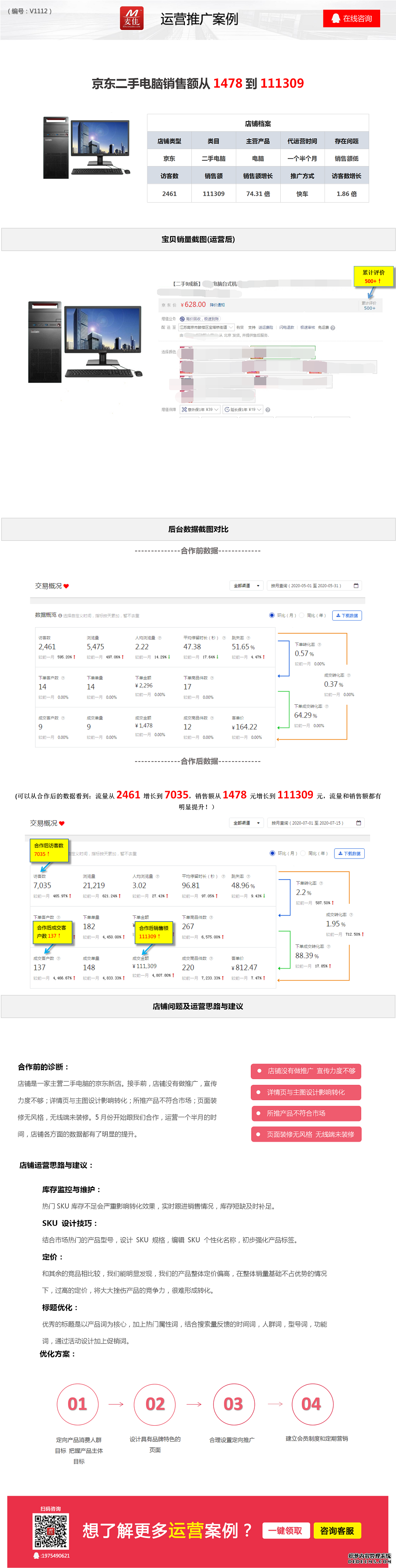Image resolution: width=396 pixels, height=1568 pixels.
Task: Click help icon beside 跳失率 value 51.65%
Action: click(249, 638)
